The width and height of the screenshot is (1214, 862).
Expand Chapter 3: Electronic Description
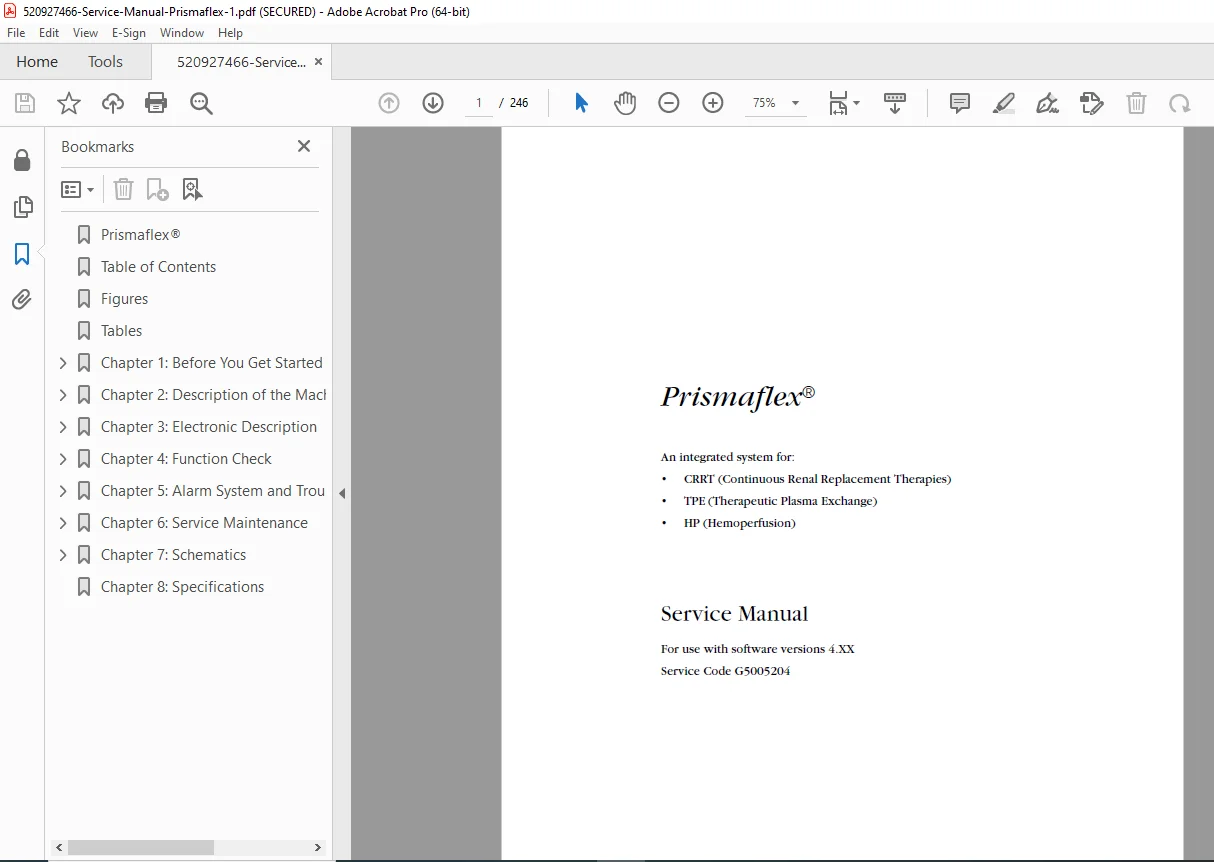coord(63,427)
